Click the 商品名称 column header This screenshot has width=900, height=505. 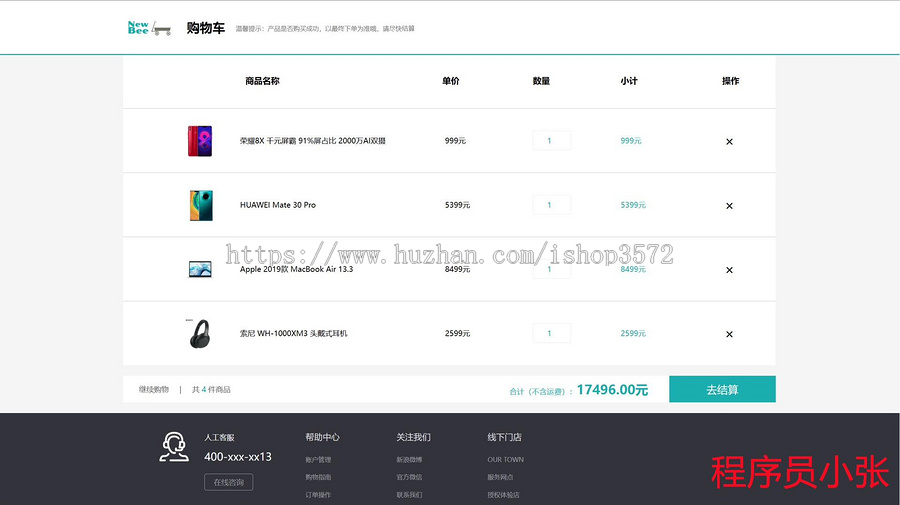(262, 81)
